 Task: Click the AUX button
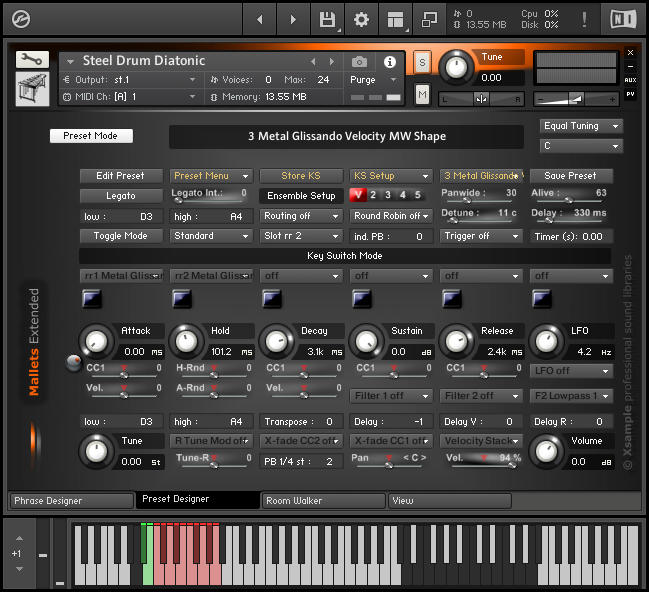630,80
